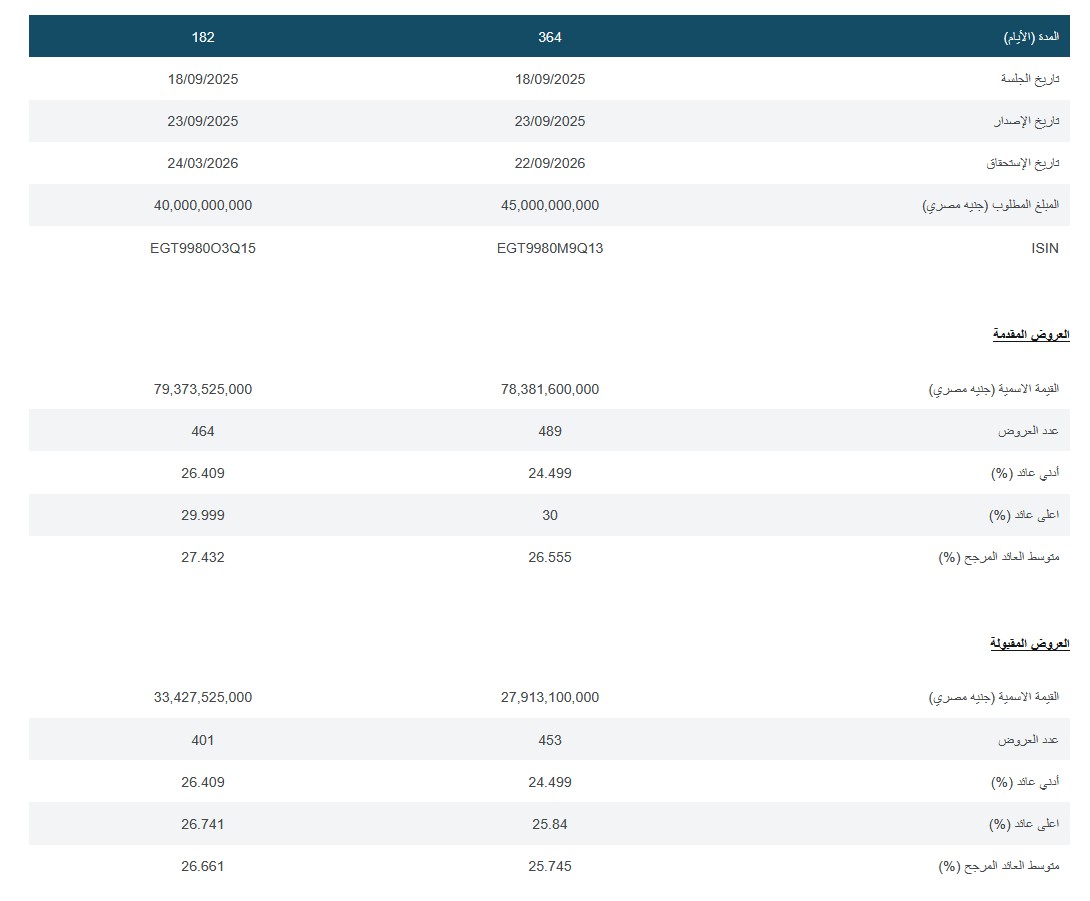Click the 182 days column header
Screen dimensions: 1090x901
[x=203, y=38]
